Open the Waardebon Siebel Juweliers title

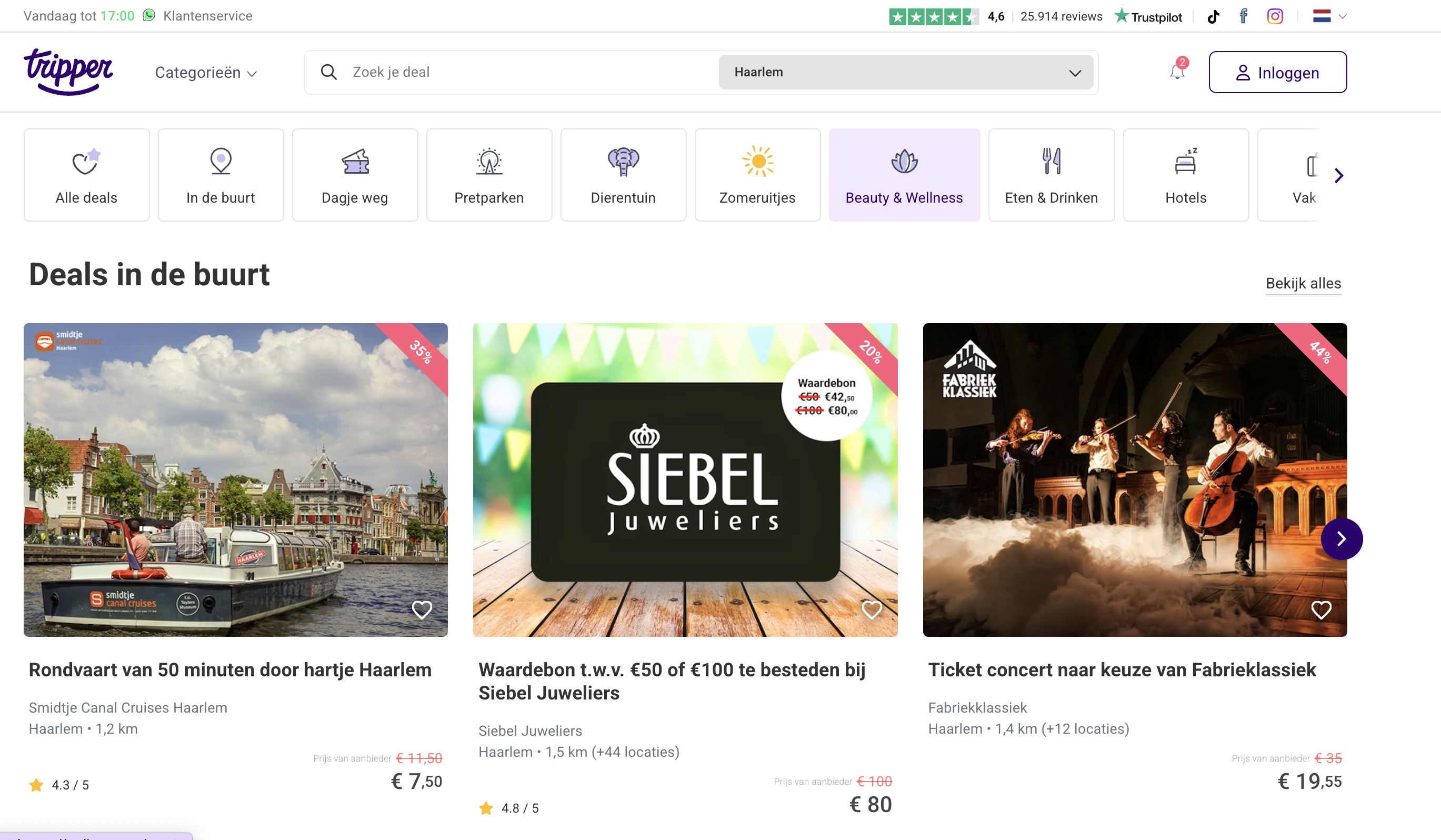pyautogui.click(x=672, y=681)
